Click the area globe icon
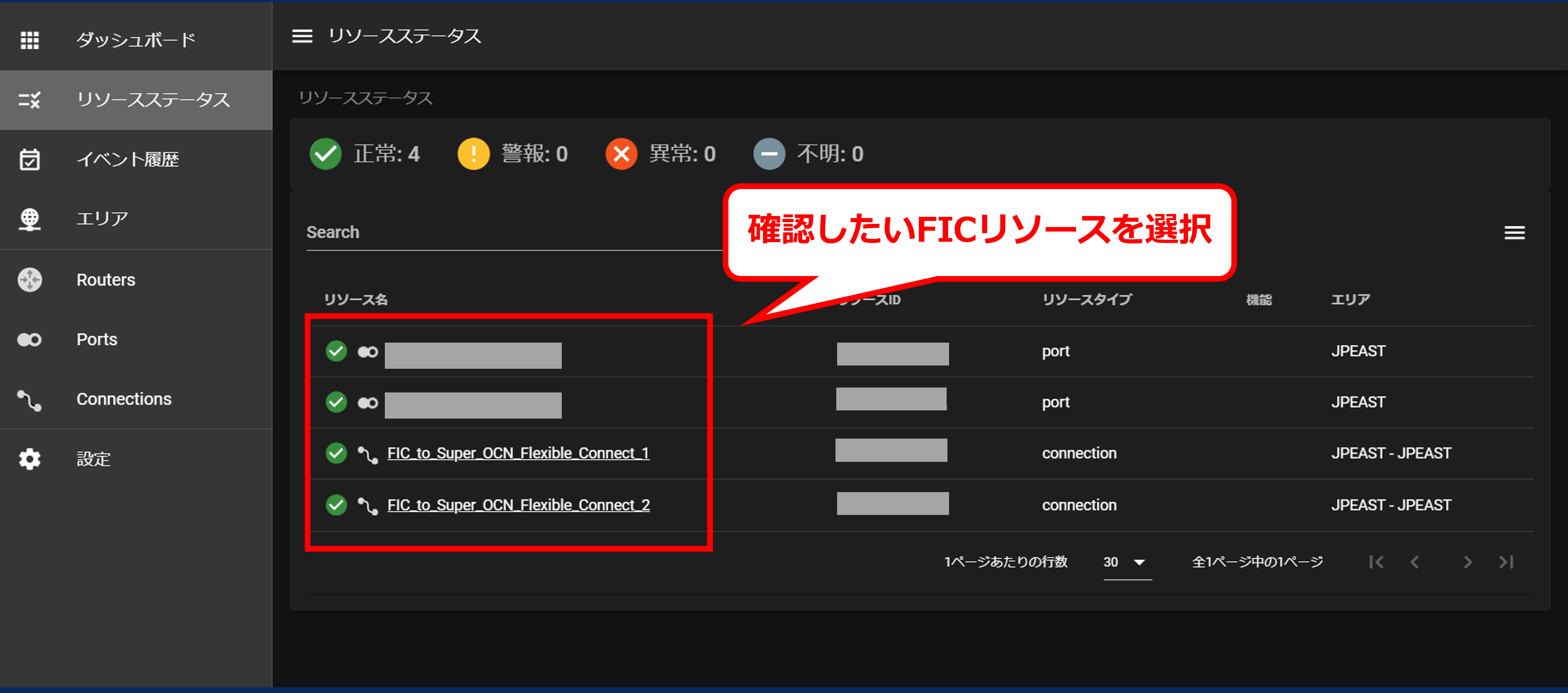 29,219
